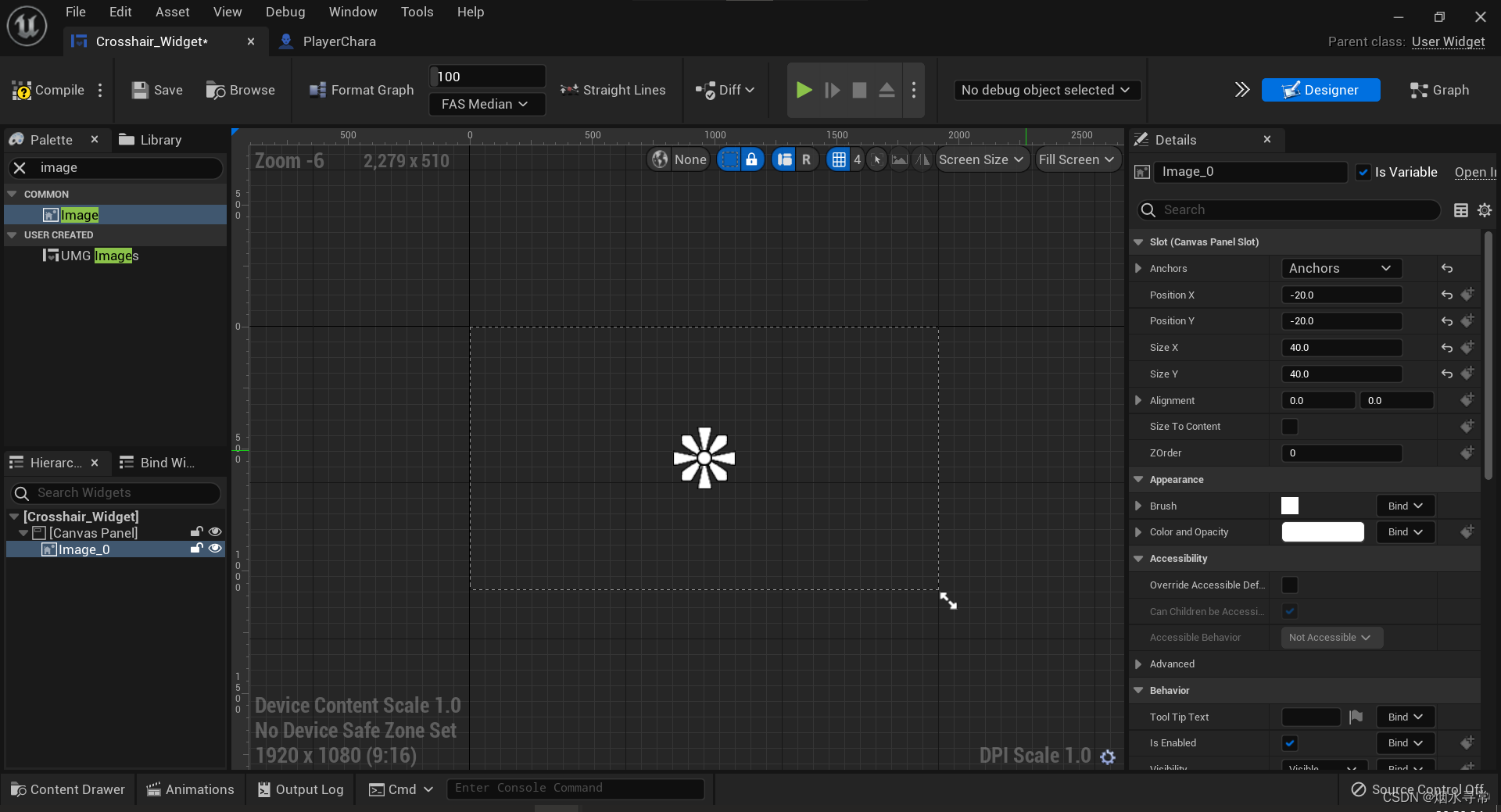Select the Straight Lines graph option

pos(613,90)
